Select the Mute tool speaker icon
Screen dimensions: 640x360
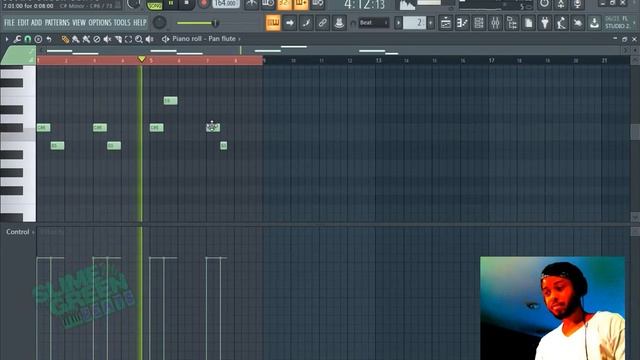pos(107,39)
